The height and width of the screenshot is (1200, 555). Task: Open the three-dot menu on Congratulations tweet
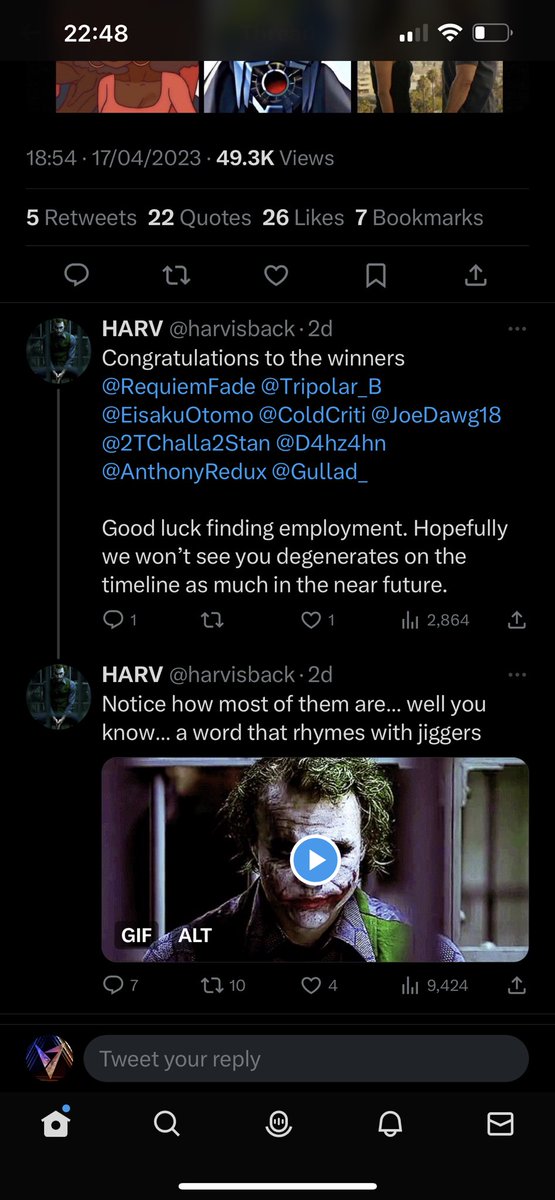[517, 329]
